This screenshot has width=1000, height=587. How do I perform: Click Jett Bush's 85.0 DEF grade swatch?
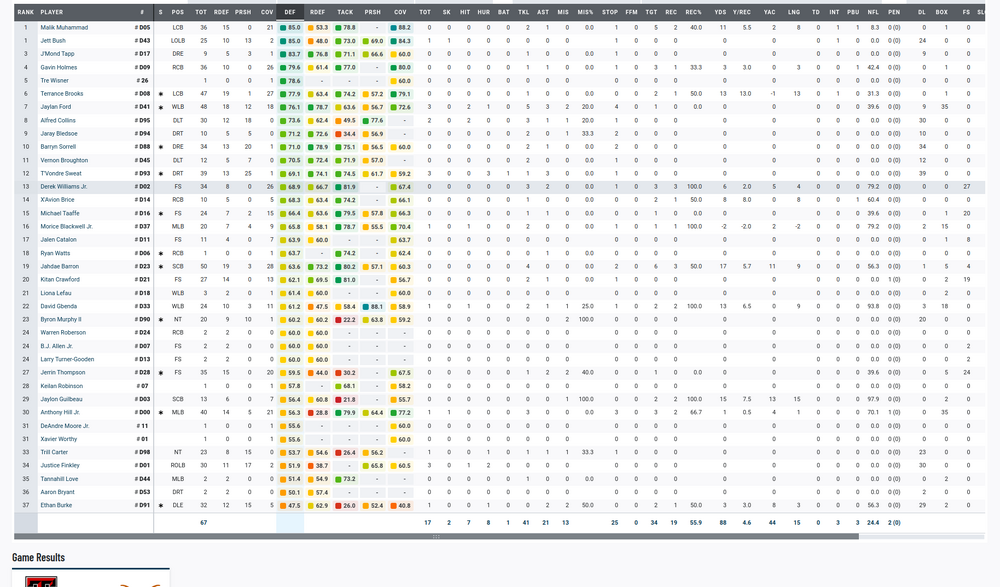coord(291,40)
